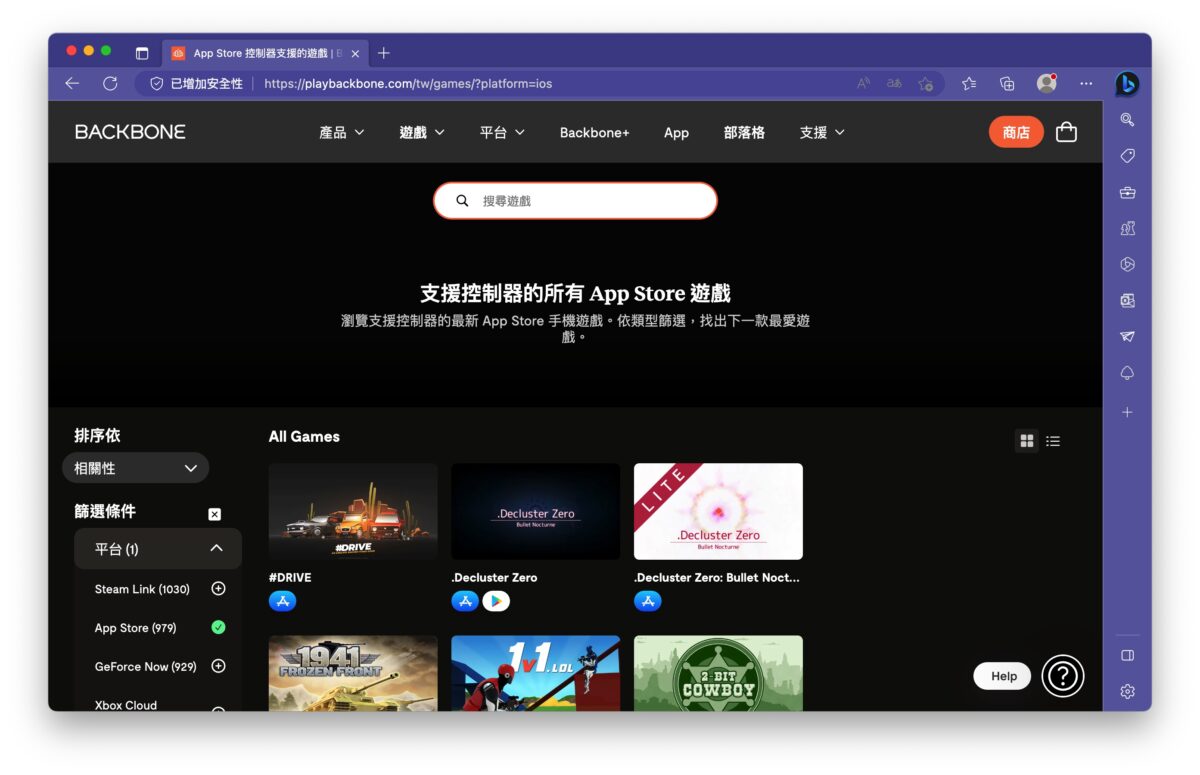1200x775 pixels.
Task: Open the 2-Bit Cowboy thumbnail
Action: (718, 673)
